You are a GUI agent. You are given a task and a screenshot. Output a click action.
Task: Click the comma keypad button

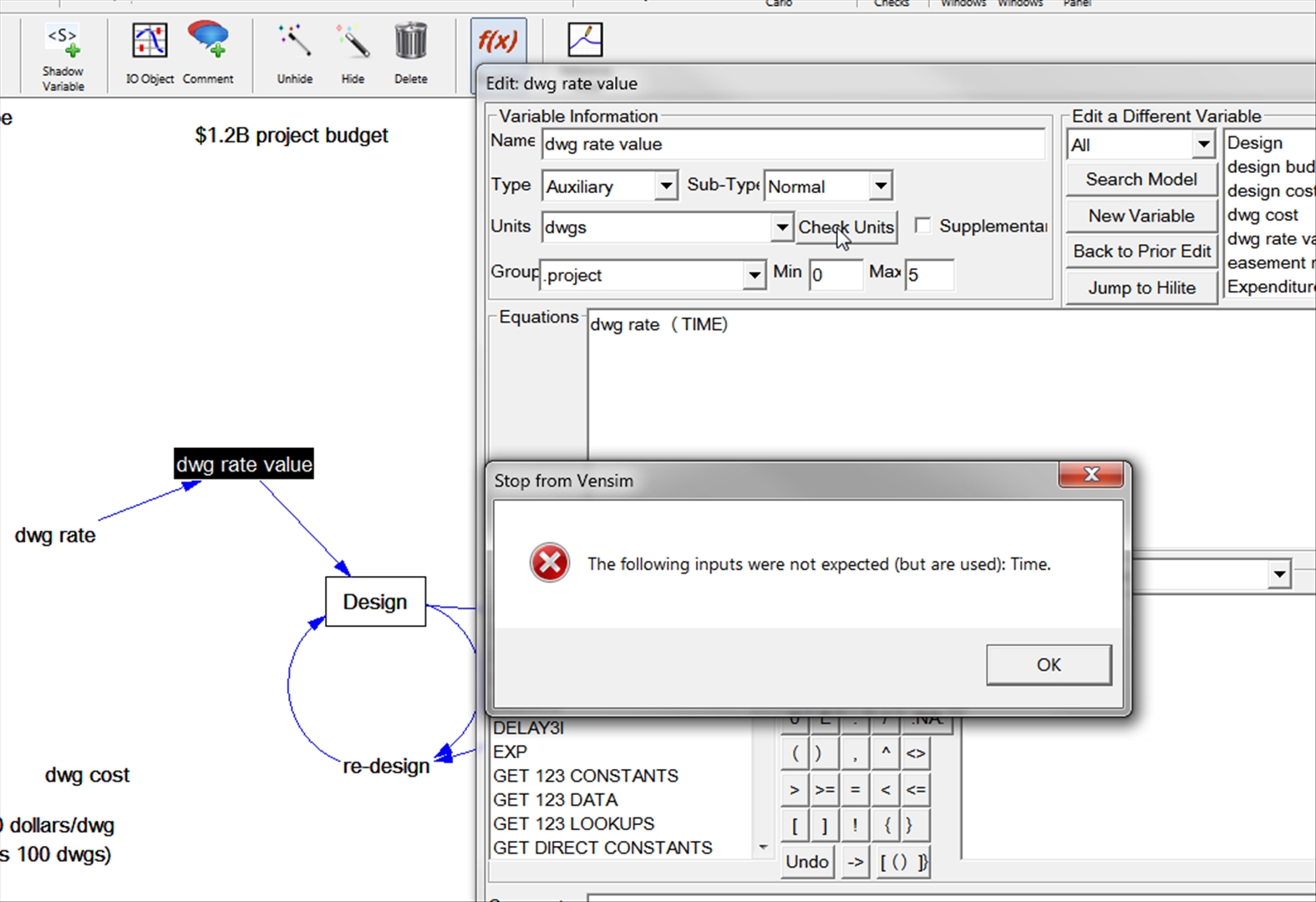click(855, 753)
